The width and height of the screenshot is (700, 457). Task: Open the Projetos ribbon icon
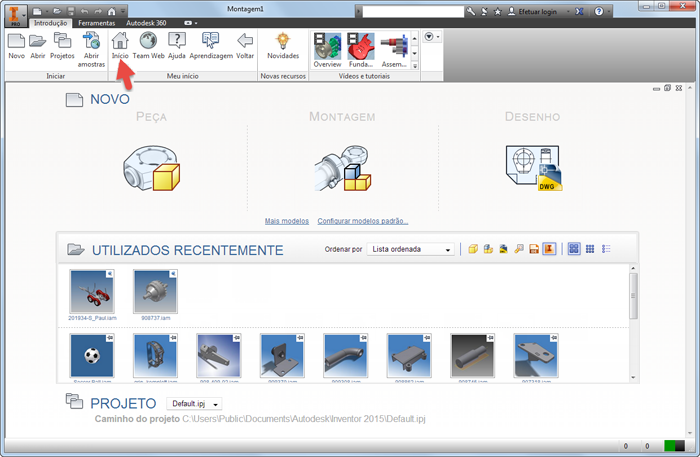(62, 46)
